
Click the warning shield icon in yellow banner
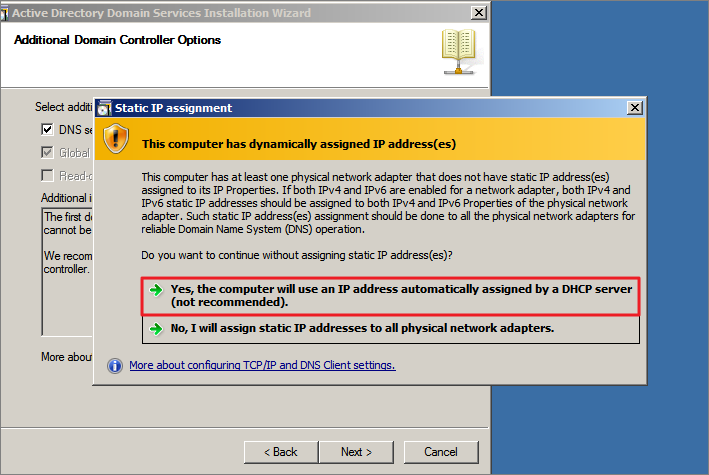click(116, 138)
